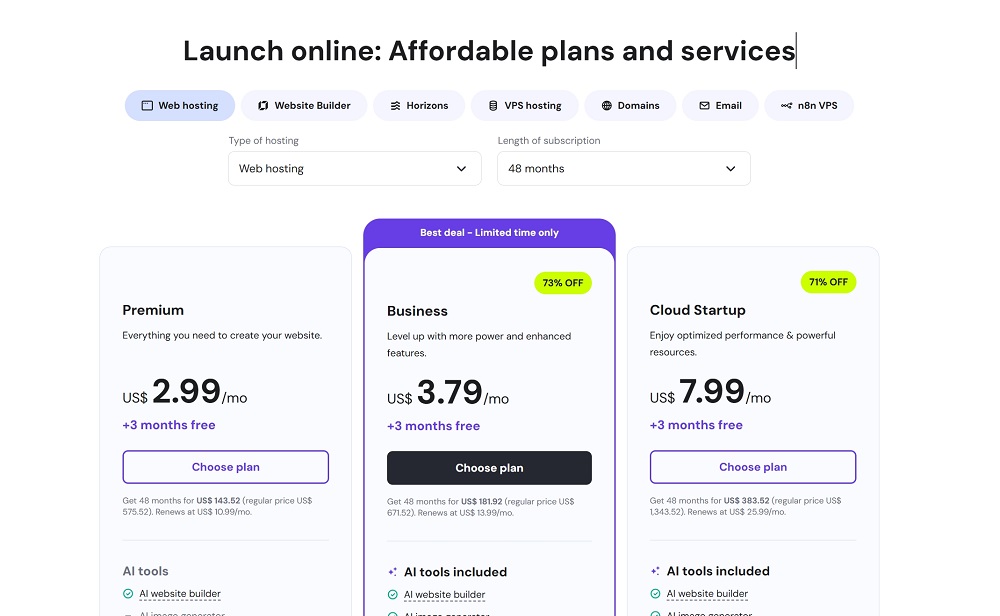
Task: Click the Web hosting tab icon
Action: tap(147, 106)
